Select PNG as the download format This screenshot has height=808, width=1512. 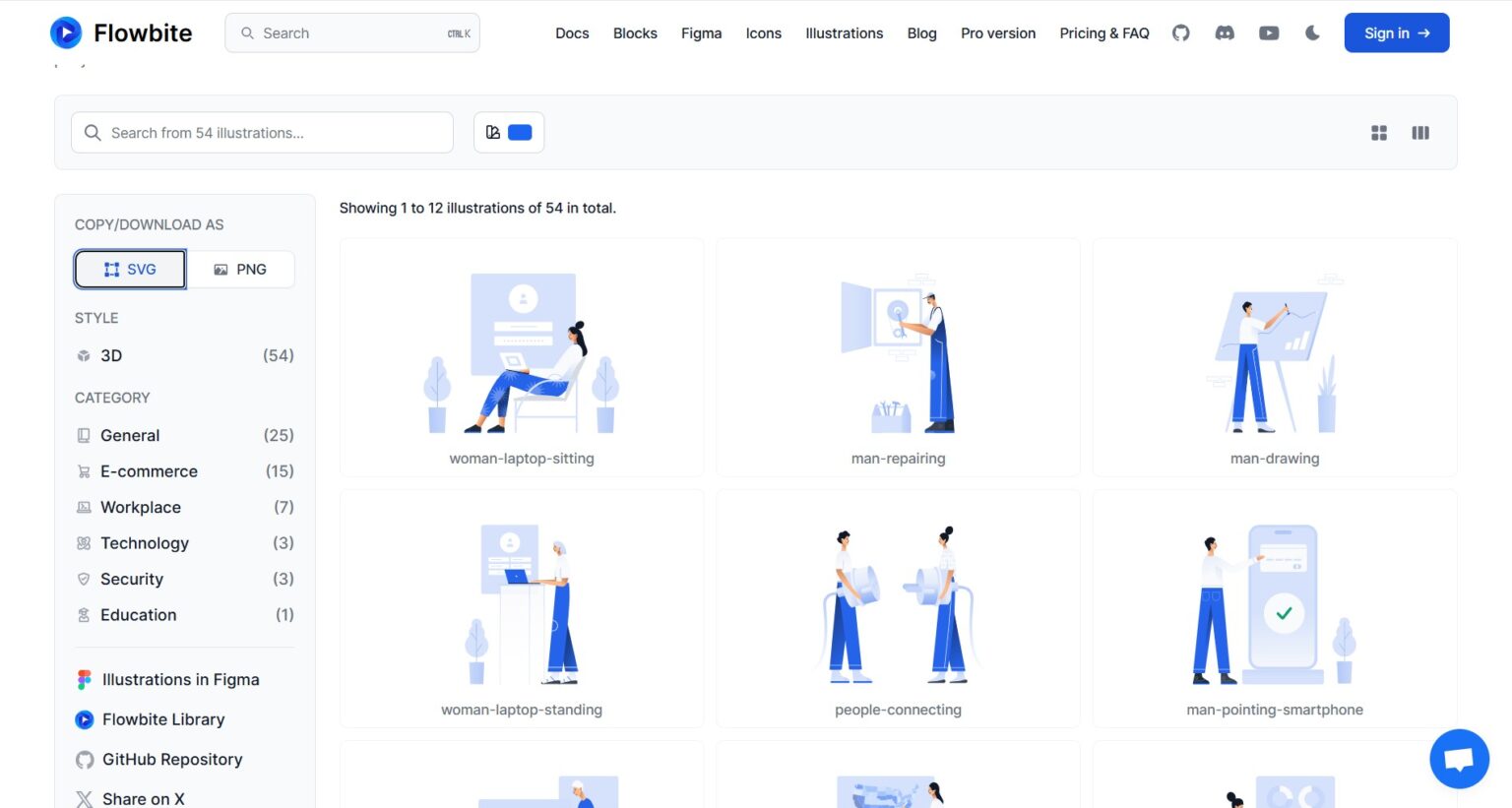coord(239,268)
